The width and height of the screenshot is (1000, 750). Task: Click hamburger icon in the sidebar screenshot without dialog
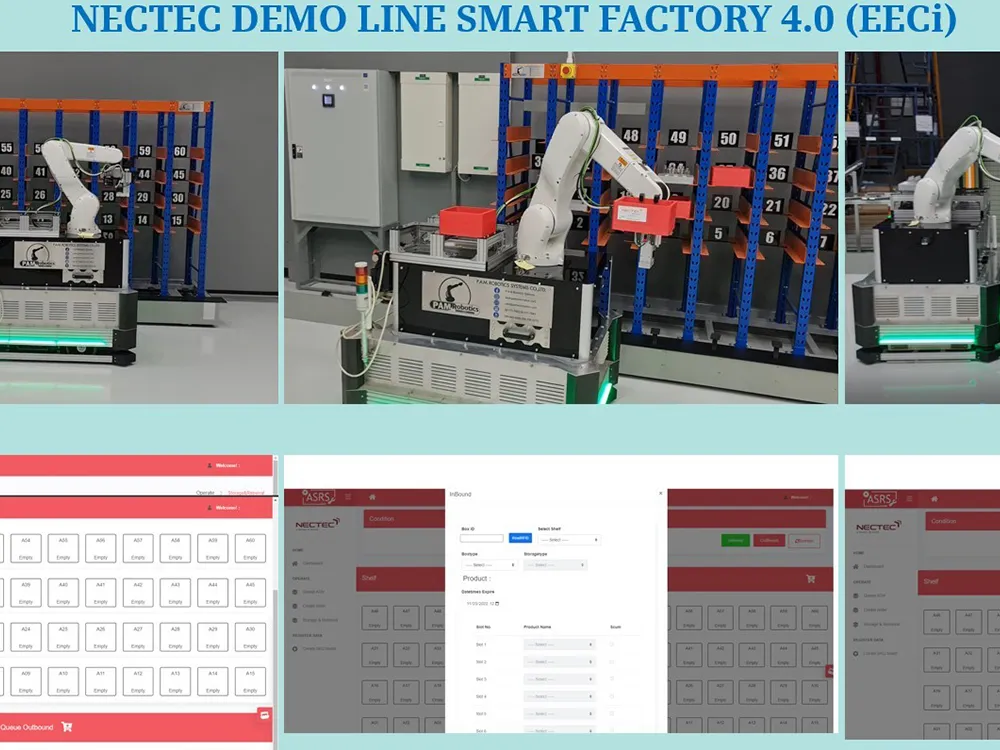coord(909,499)
